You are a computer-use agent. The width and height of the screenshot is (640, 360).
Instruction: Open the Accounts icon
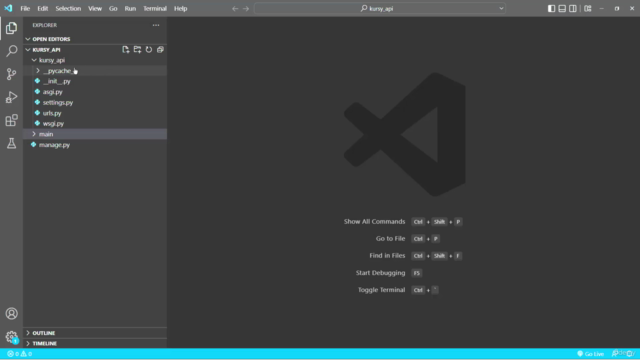click(x=11, y=313)
